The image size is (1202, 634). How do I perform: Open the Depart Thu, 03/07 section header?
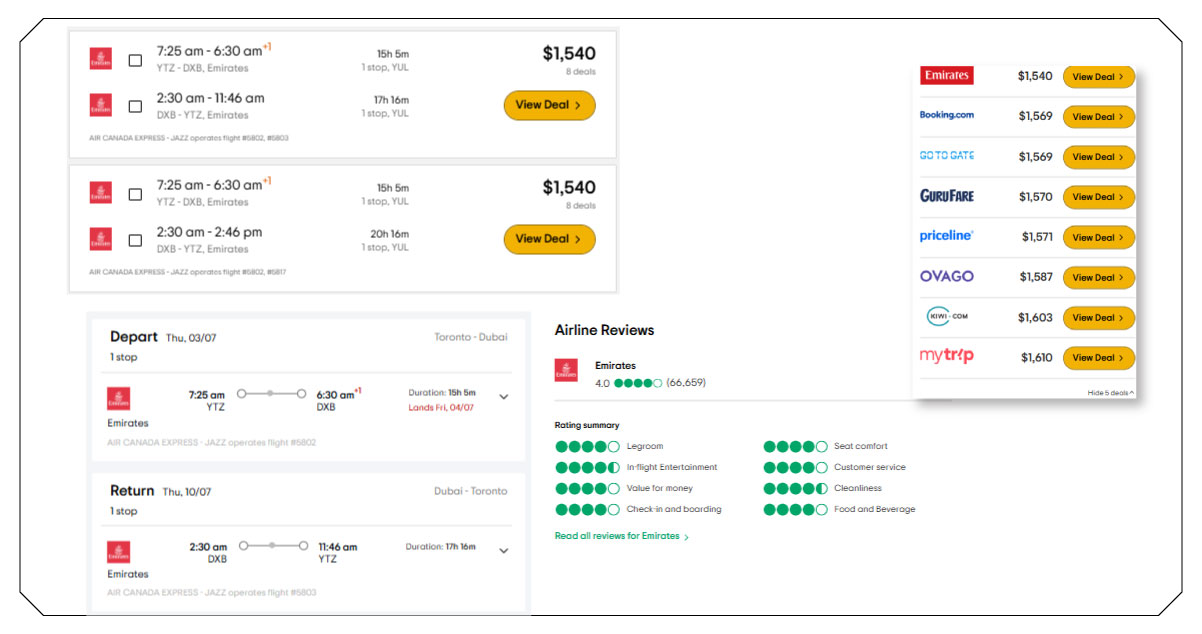pos(163,338)
